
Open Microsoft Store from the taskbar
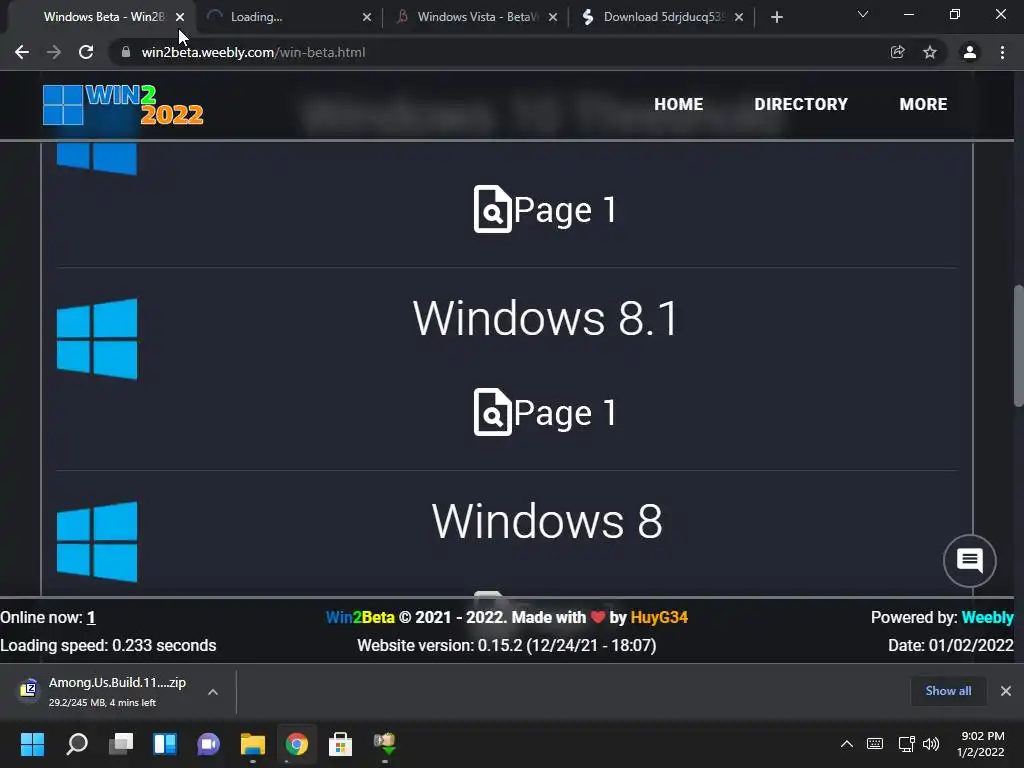tap(340, 744)
